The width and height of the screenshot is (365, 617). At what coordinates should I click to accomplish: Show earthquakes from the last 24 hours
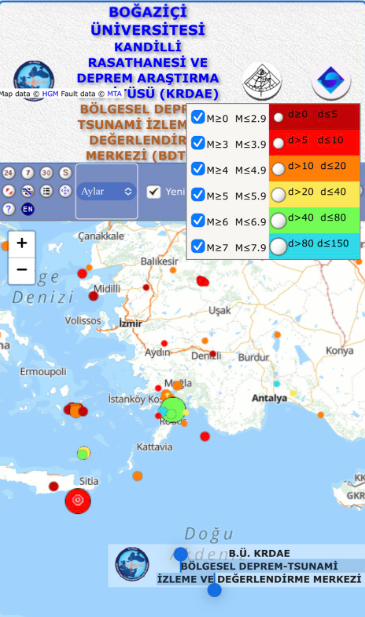9,173
